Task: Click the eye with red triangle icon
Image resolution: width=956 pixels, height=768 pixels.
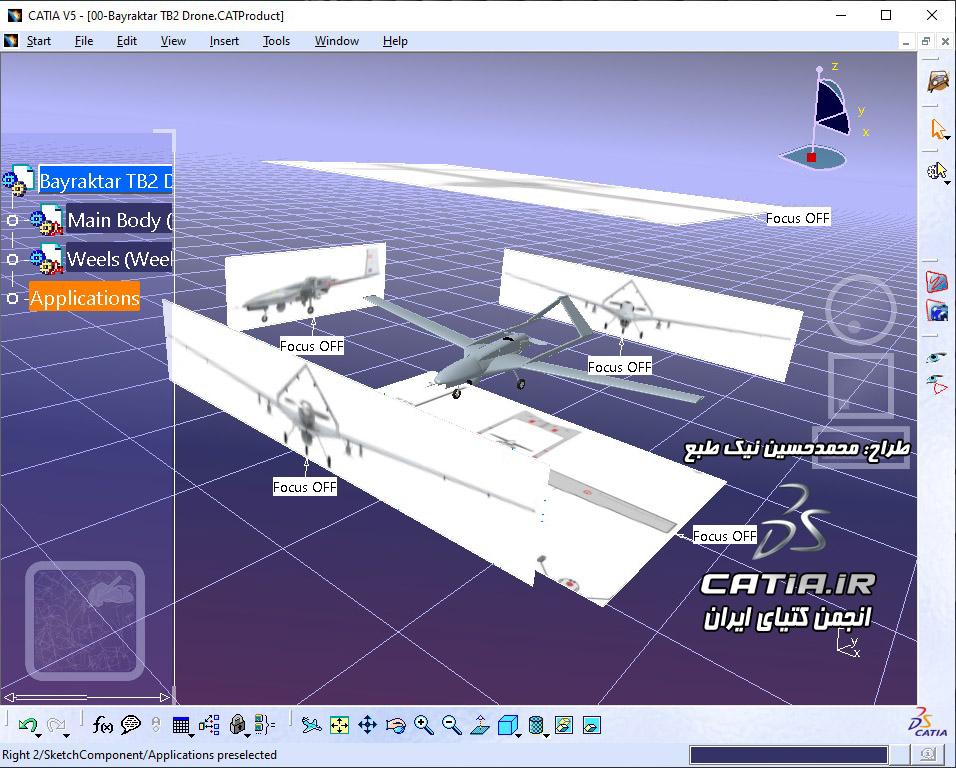Action: [x=937, y=384]
